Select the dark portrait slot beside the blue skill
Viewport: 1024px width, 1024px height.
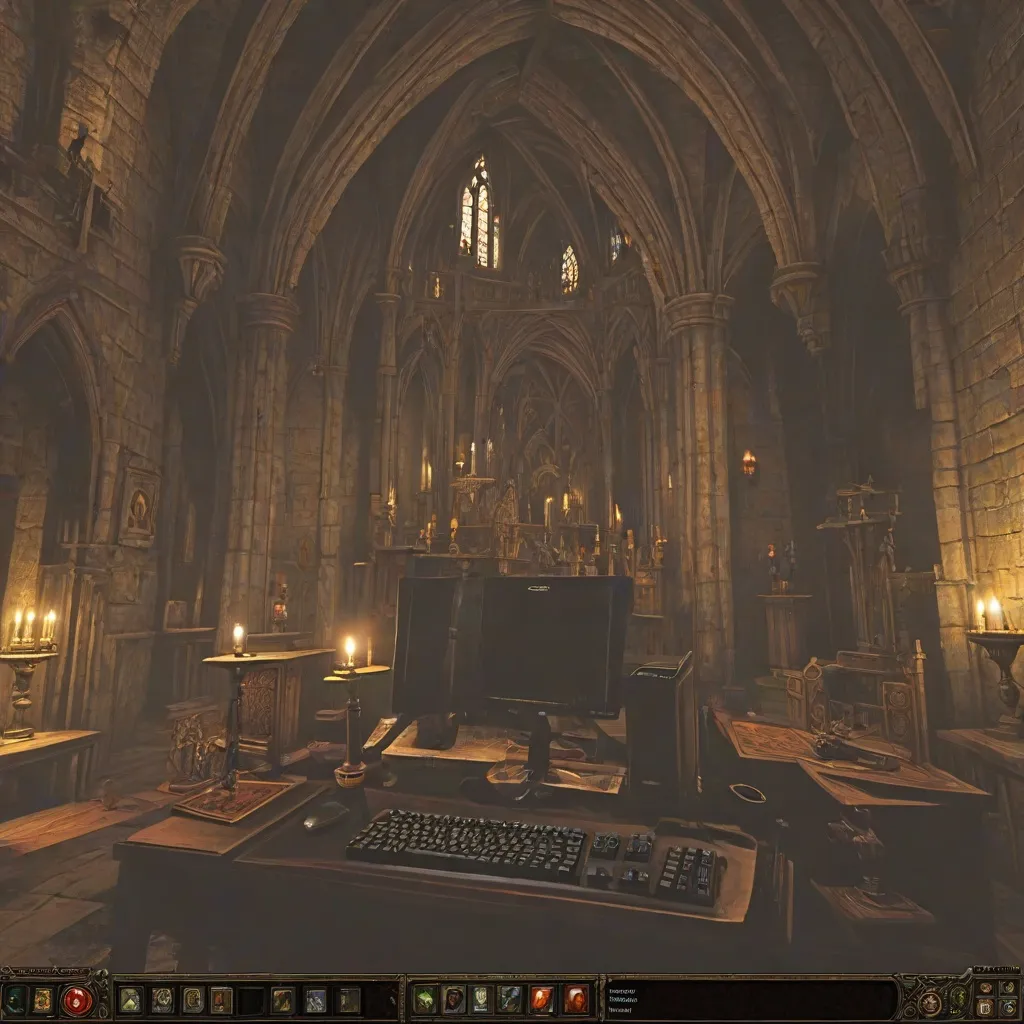(348, 1000)
